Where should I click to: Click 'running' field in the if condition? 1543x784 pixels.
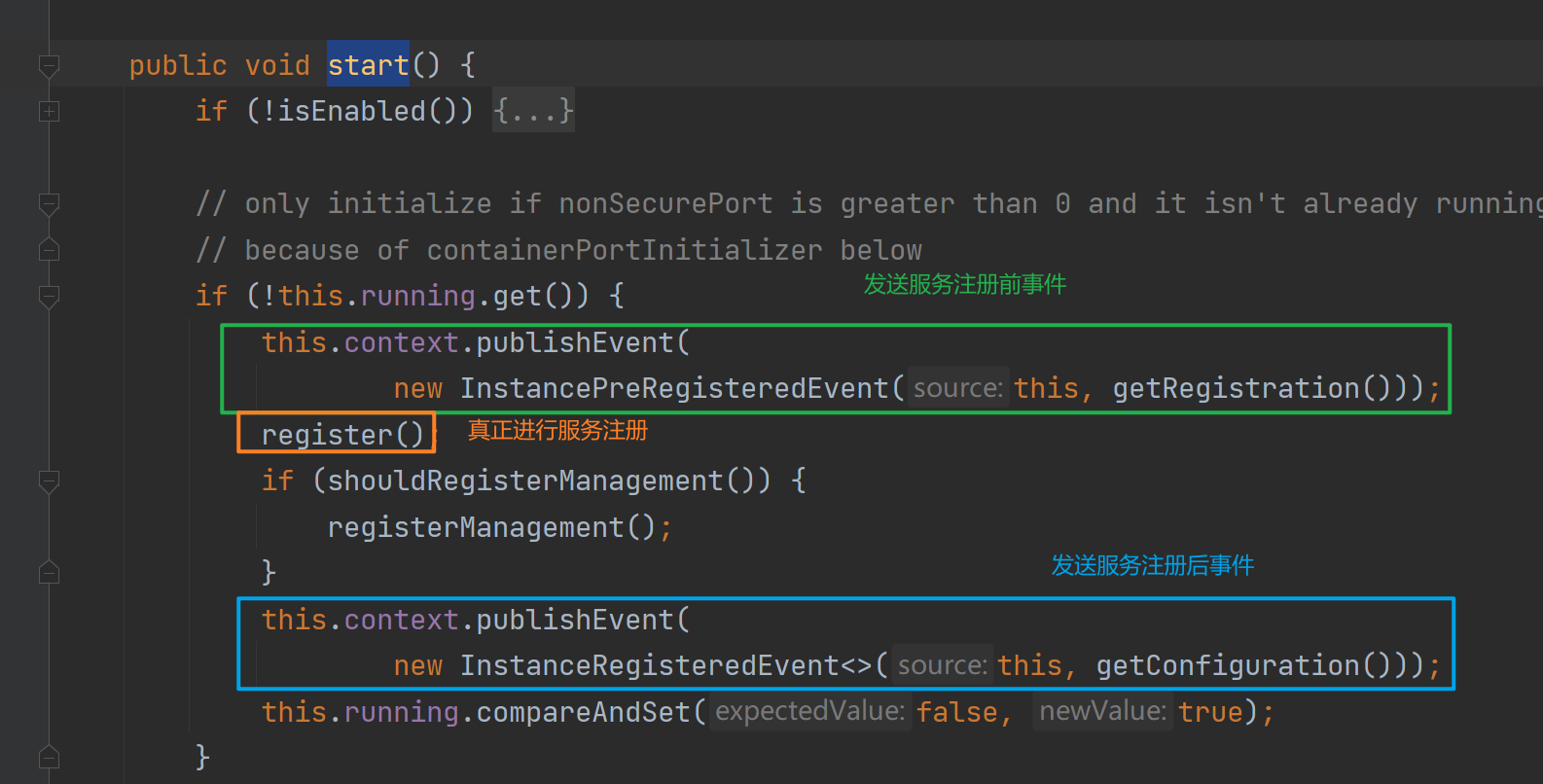point(417,296)
